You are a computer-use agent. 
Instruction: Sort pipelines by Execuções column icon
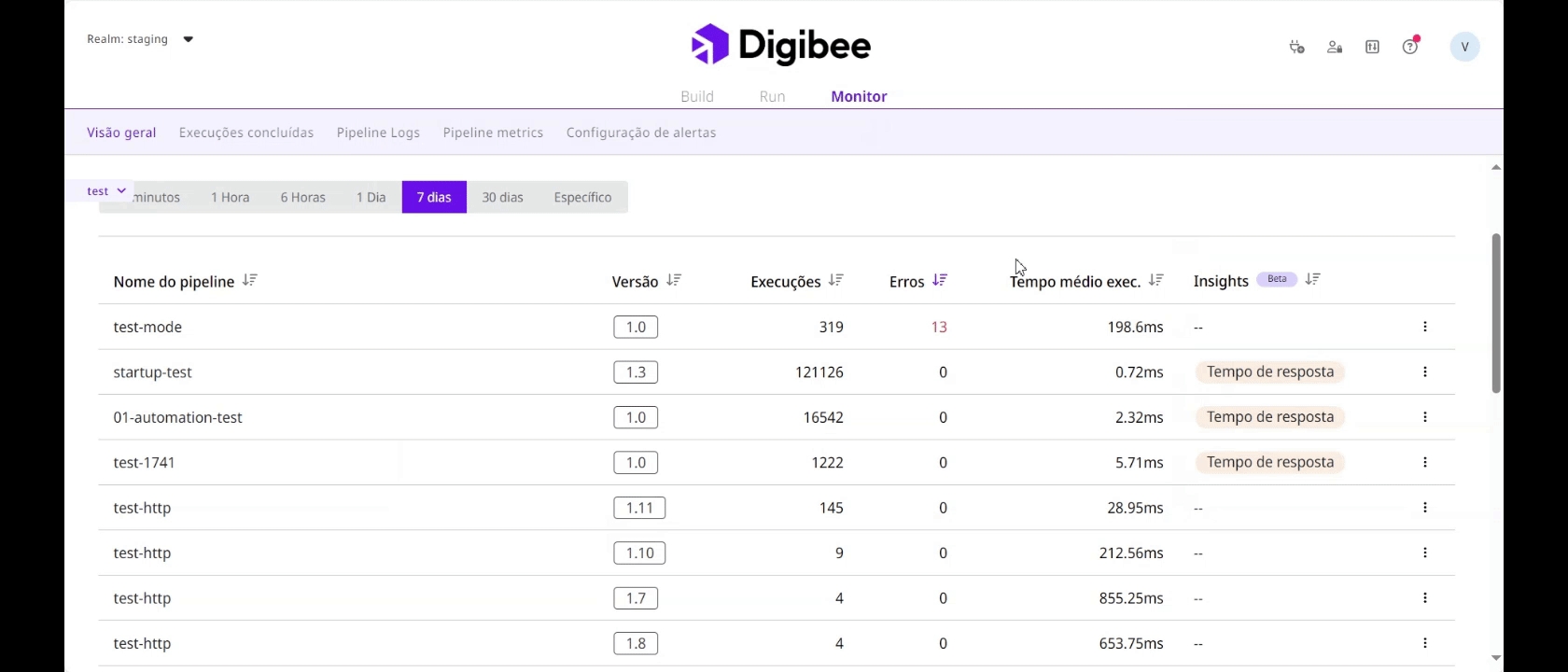pos(836,280)
